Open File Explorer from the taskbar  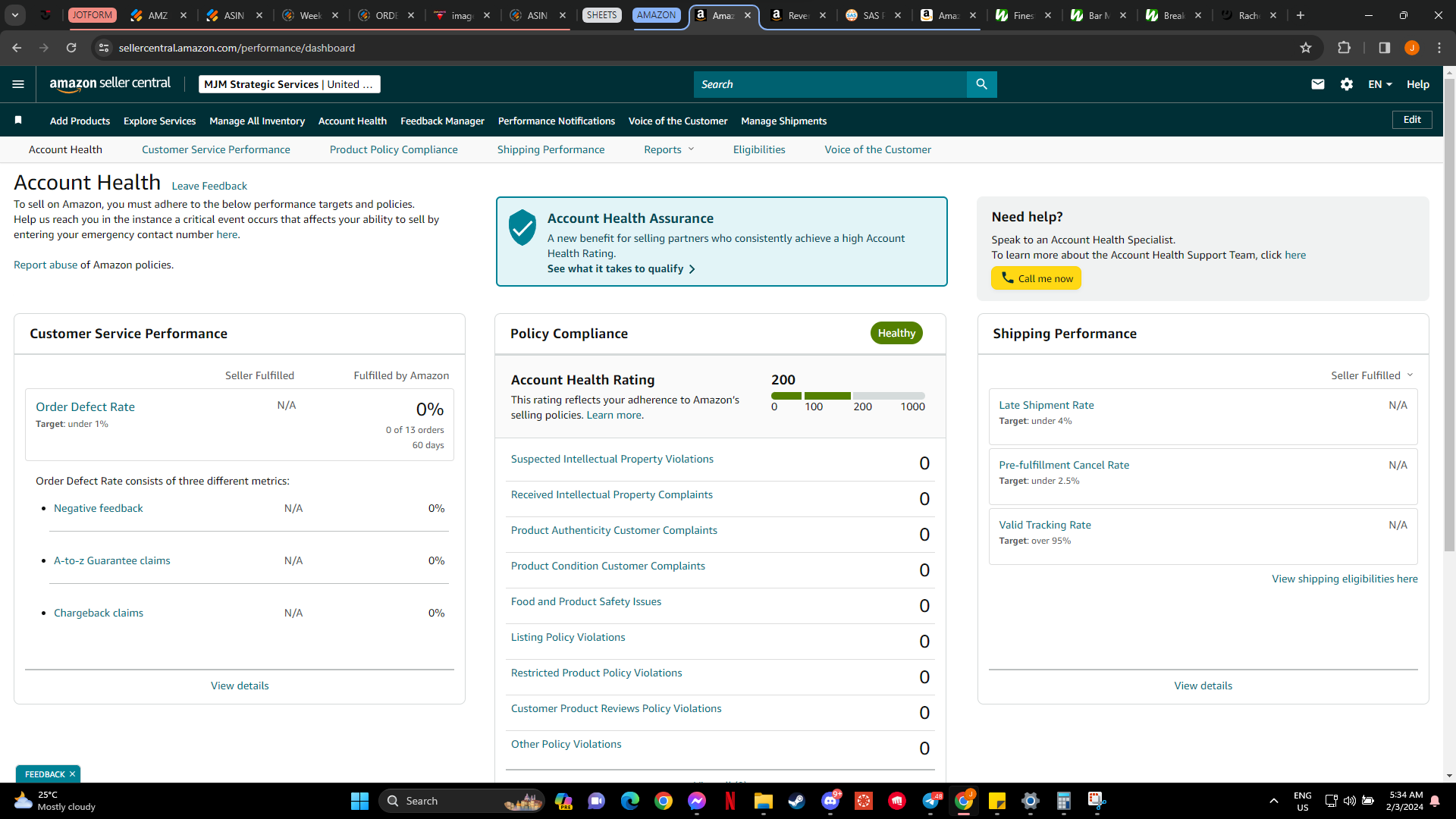click(764, 801)
